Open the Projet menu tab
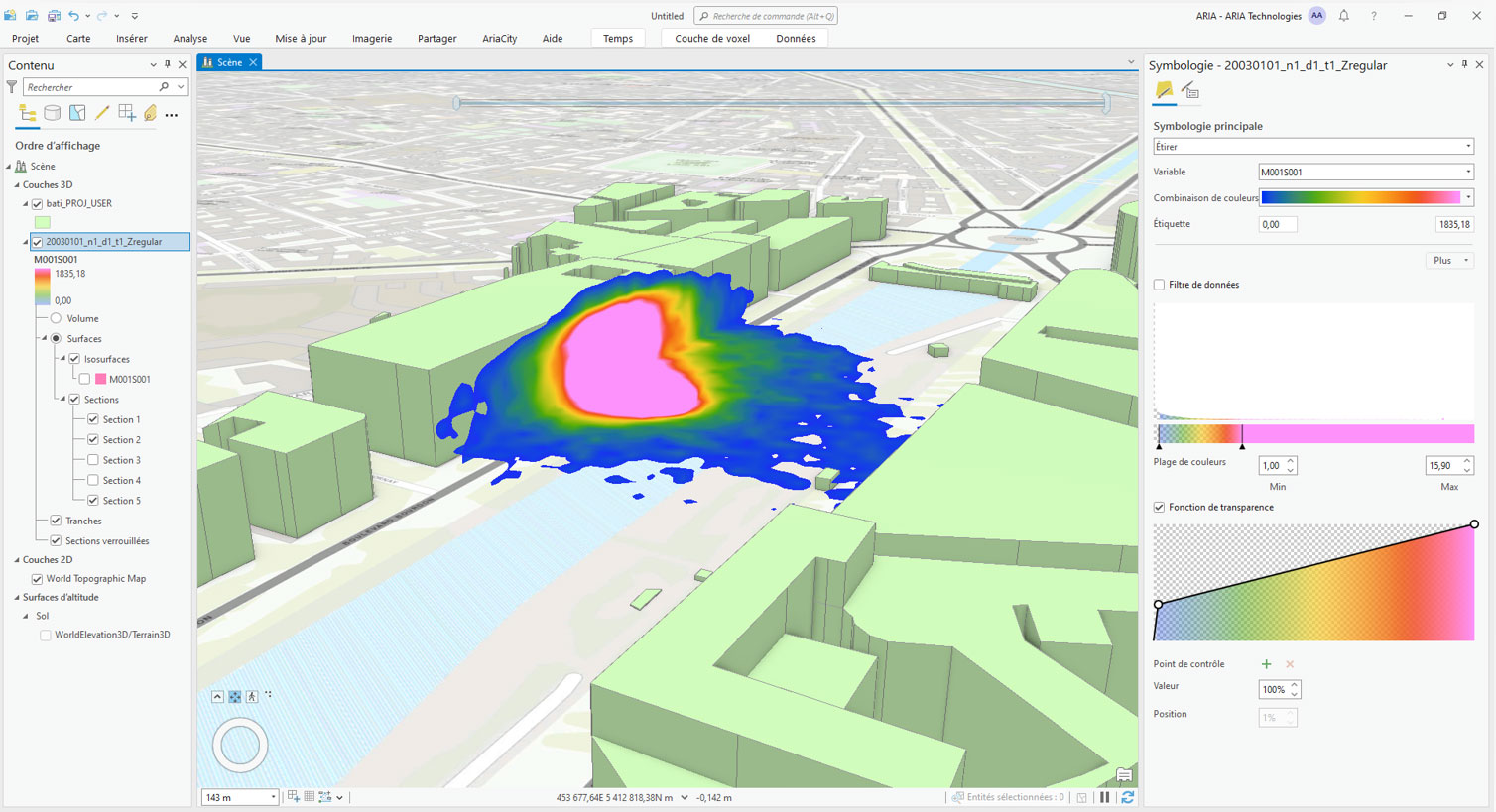This screenshot has height=812, width=1496. click(26, 39)
